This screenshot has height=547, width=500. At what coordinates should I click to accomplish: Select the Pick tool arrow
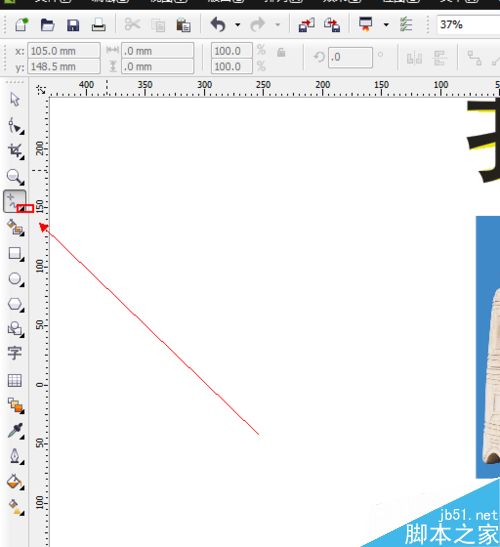click(15, 100)
